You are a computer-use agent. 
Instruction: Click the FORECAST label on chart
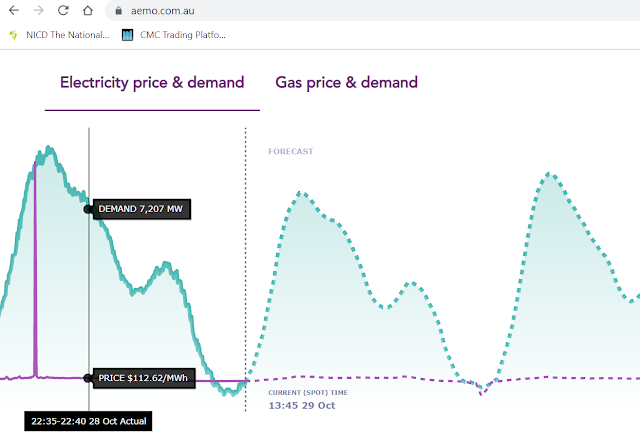pyautogui.click(x=290, y=152)
